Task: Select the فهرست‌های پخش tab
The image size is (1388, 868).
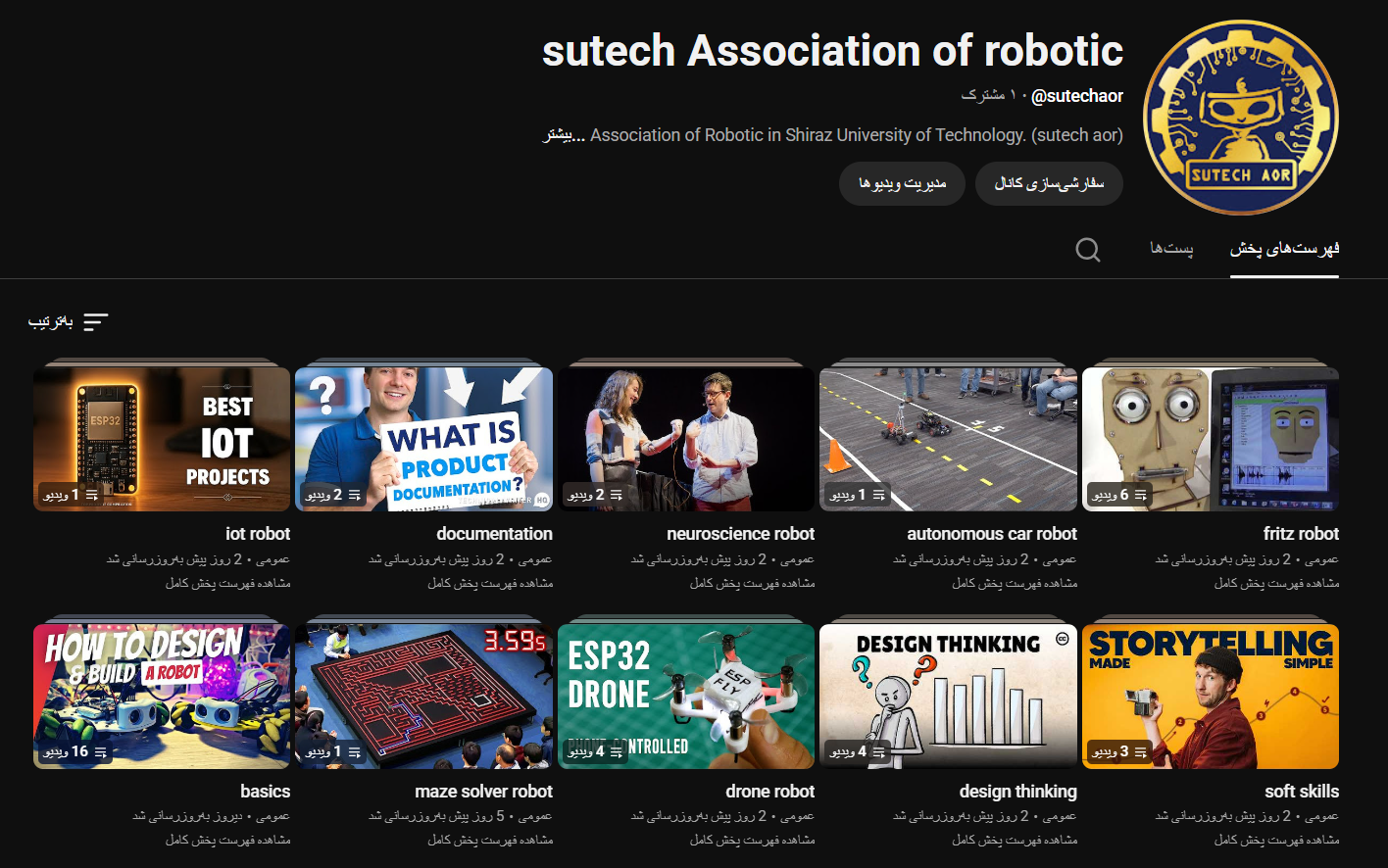Action: click(1284, 249)
